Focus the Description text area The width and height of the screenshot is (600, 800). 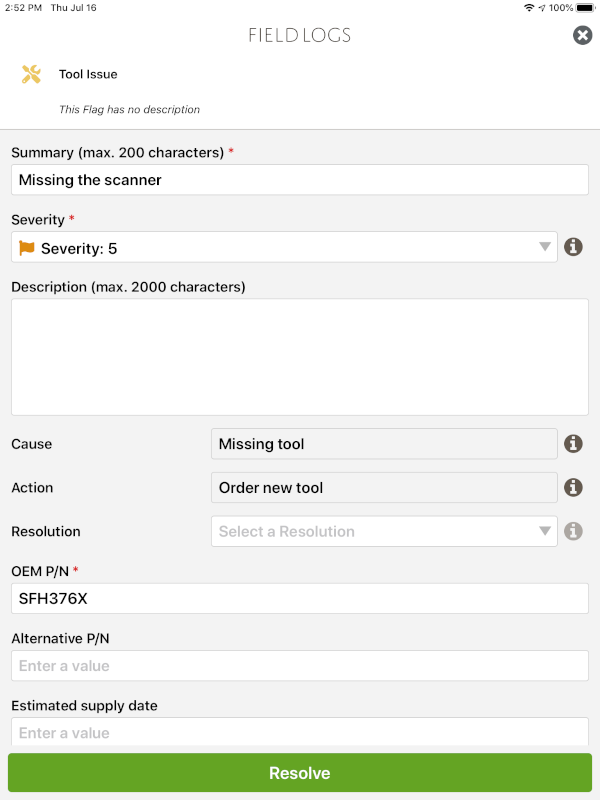pos(299,356)
